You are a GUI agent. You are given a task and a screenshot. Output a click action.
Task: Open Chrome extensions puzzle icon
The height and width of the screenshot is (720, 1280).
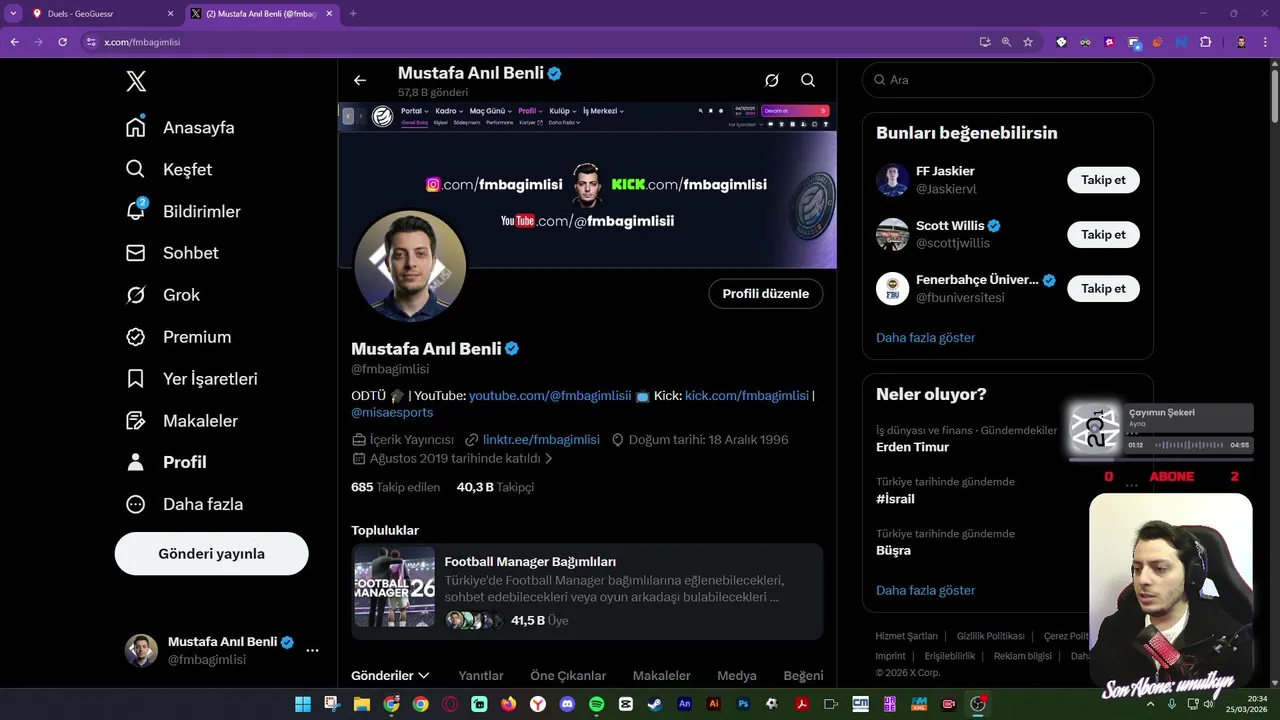[x=1205, y=42]
